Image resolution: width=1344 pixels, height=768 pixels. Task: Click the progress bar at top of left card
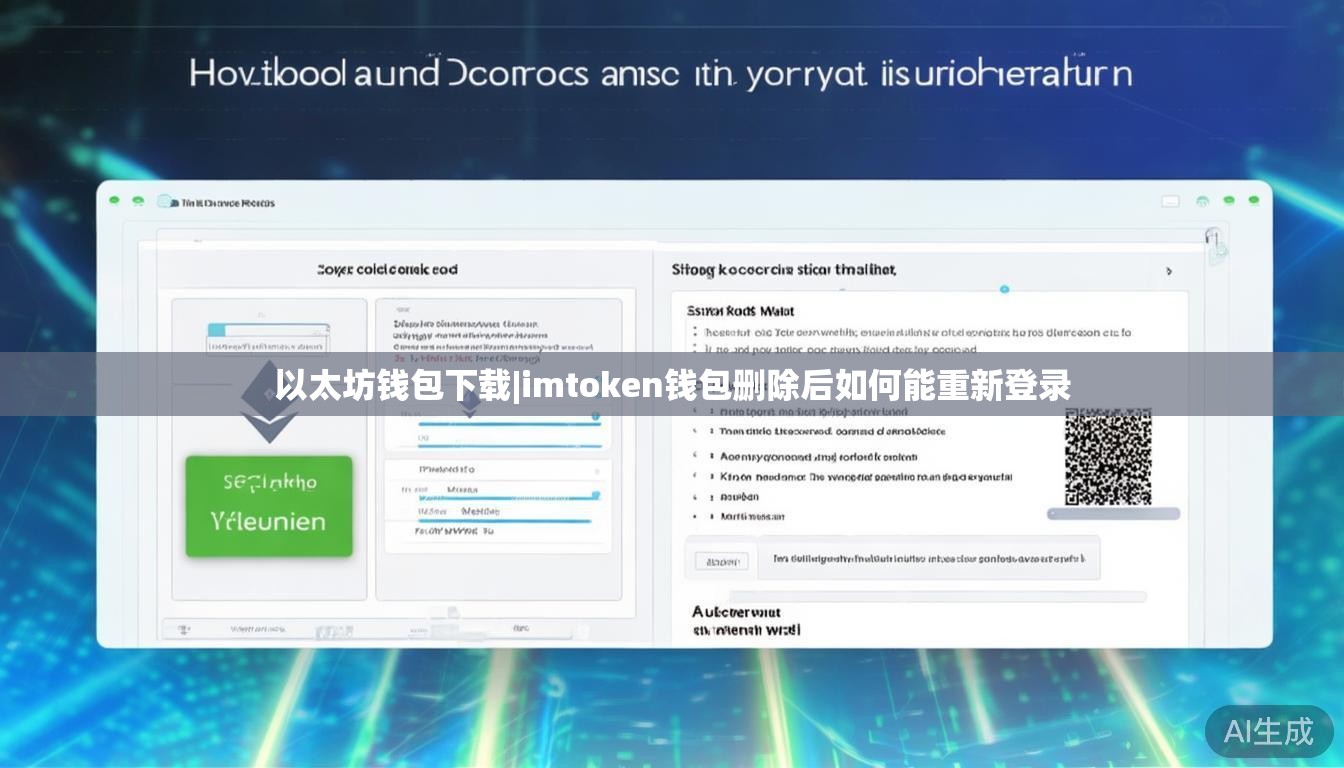268,328
